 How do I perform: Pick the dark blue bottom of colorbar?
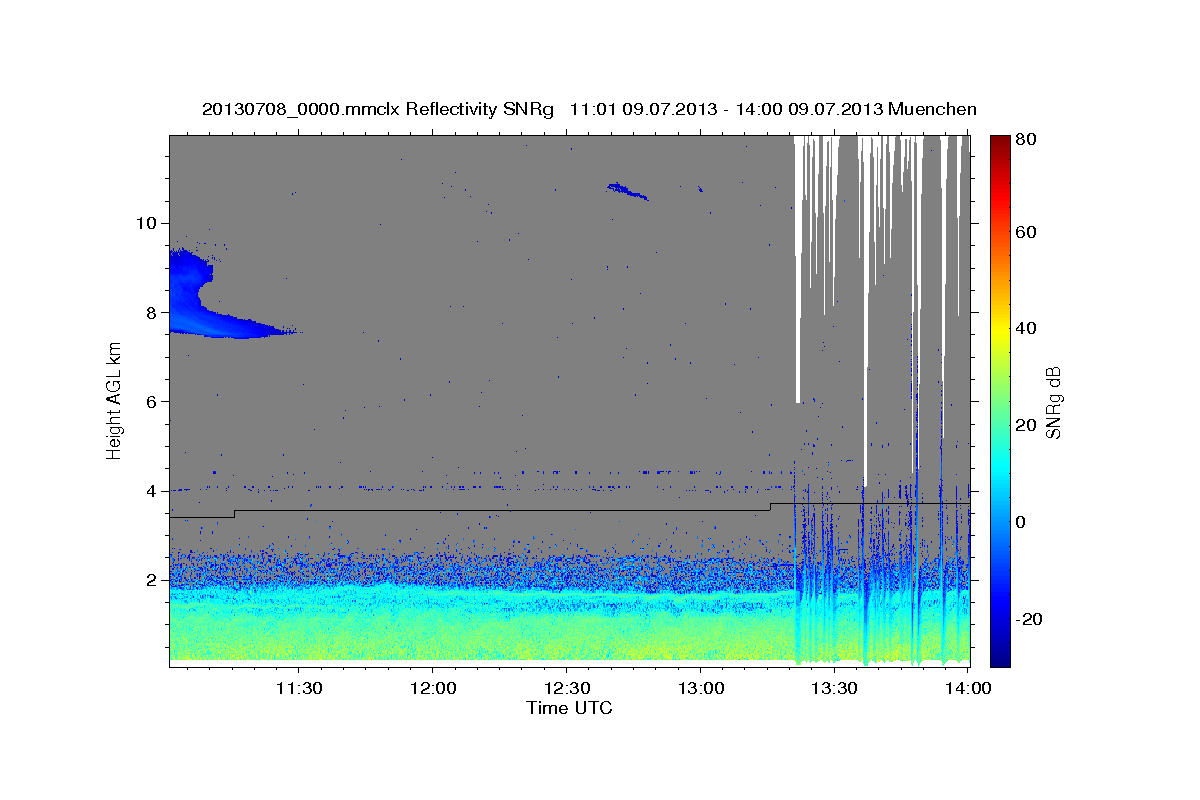999,659
